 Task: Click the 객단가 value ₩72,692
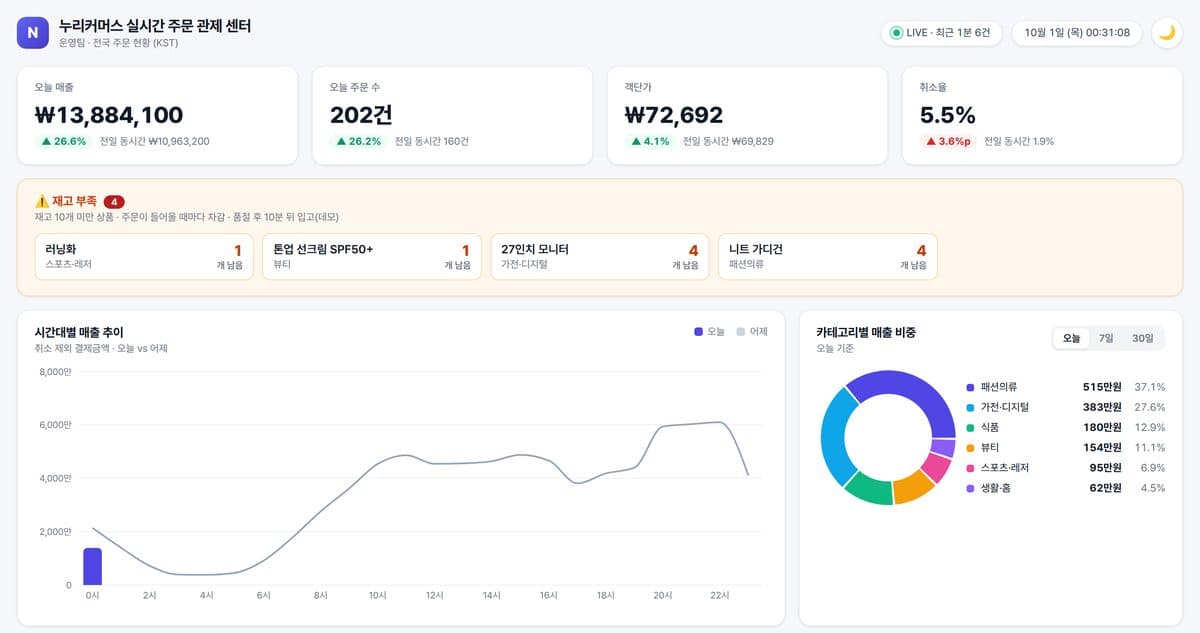[x=674, y=115]
